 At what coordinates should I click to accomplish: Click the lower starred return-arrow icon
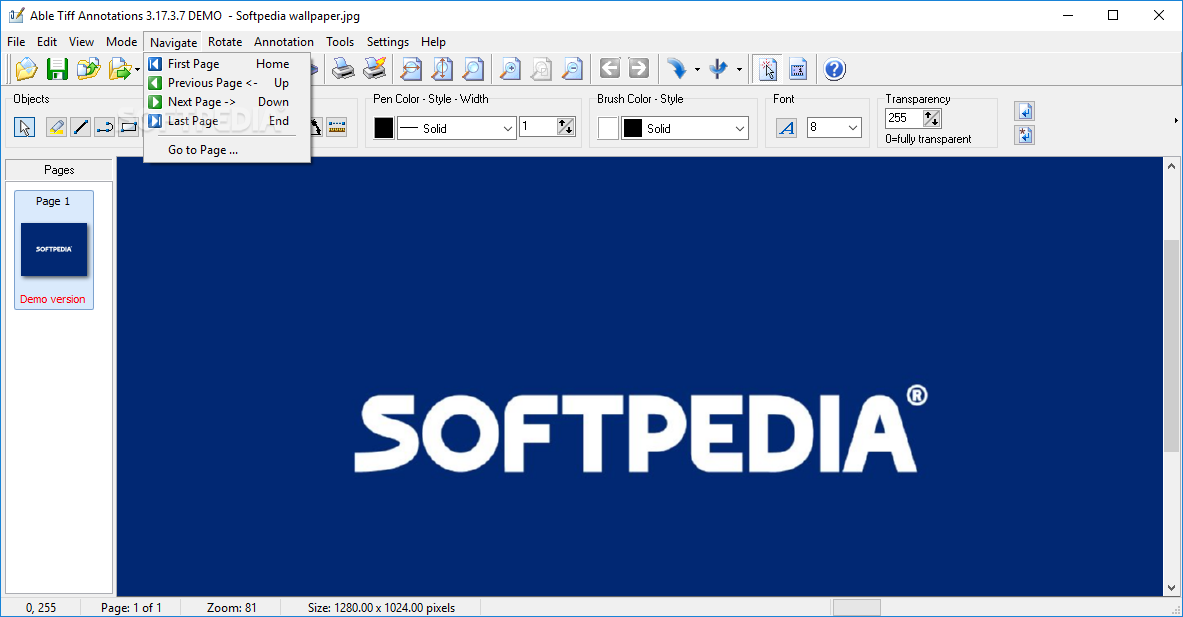[1025, 136]
